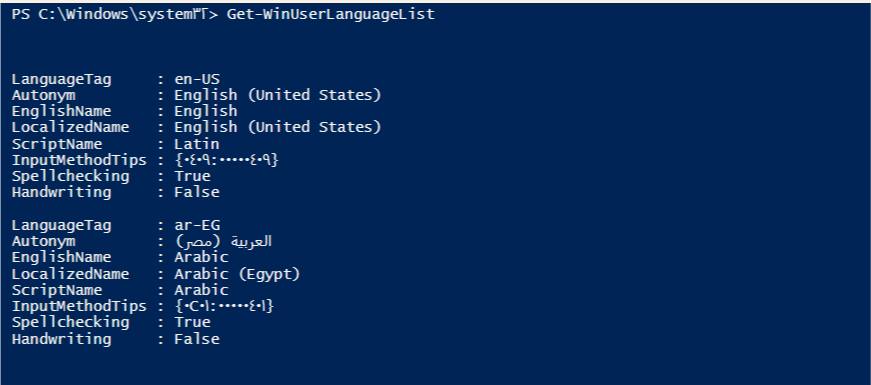Click the LocalizedName Arabic (Egypt) value
The height and width of the screenshot is (385, 871).
pyautogui.click(x=237, y=274)
